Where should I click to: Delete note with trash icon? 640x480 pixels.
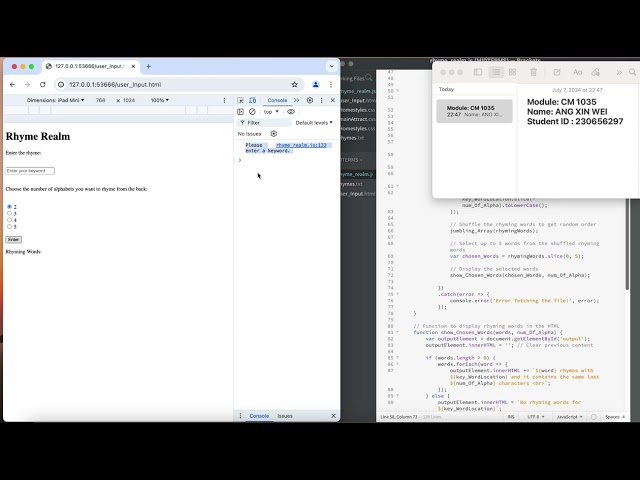click(533, 72)
